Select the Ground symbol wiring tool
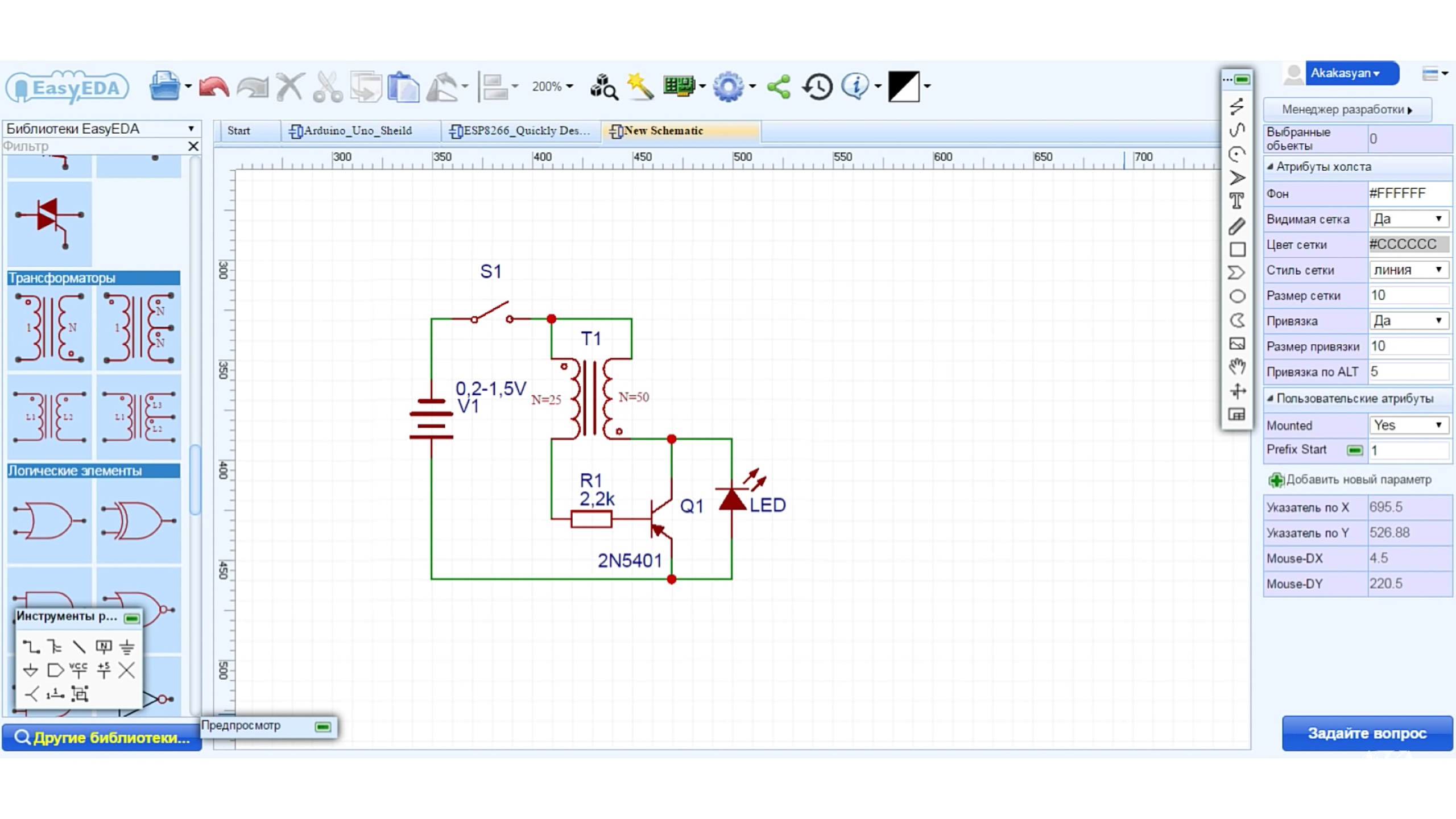 [127, 647]
